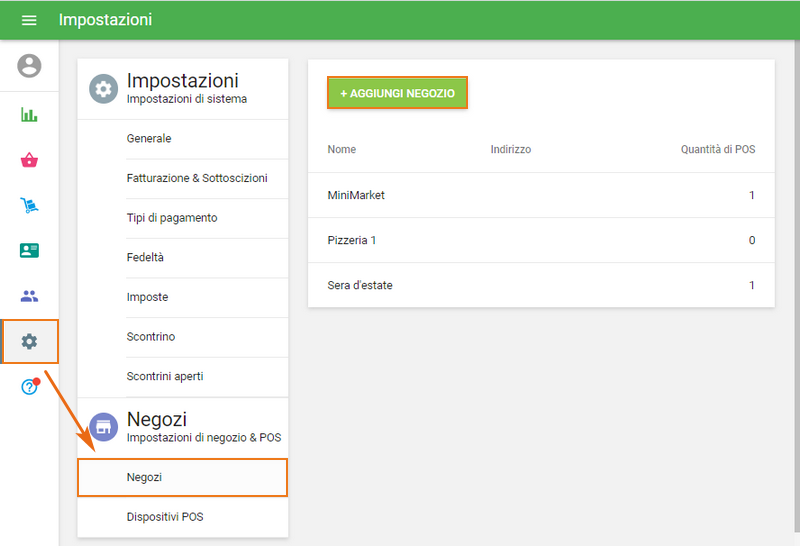Open the MiniMarket store row
800x546 pixels.
(x=541, y=195)
